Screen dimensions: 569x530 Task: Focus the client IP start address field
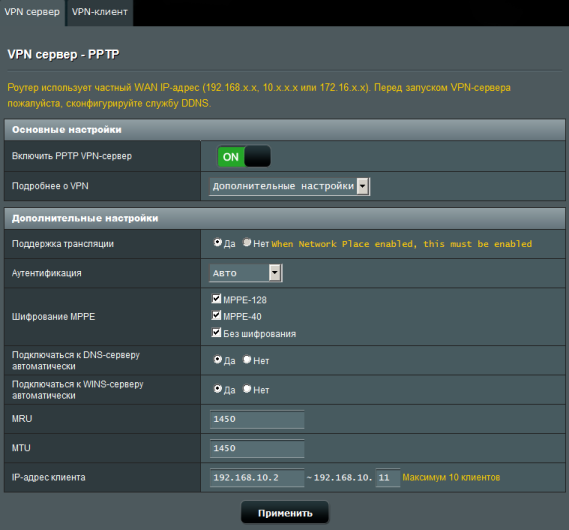[257, 477]
